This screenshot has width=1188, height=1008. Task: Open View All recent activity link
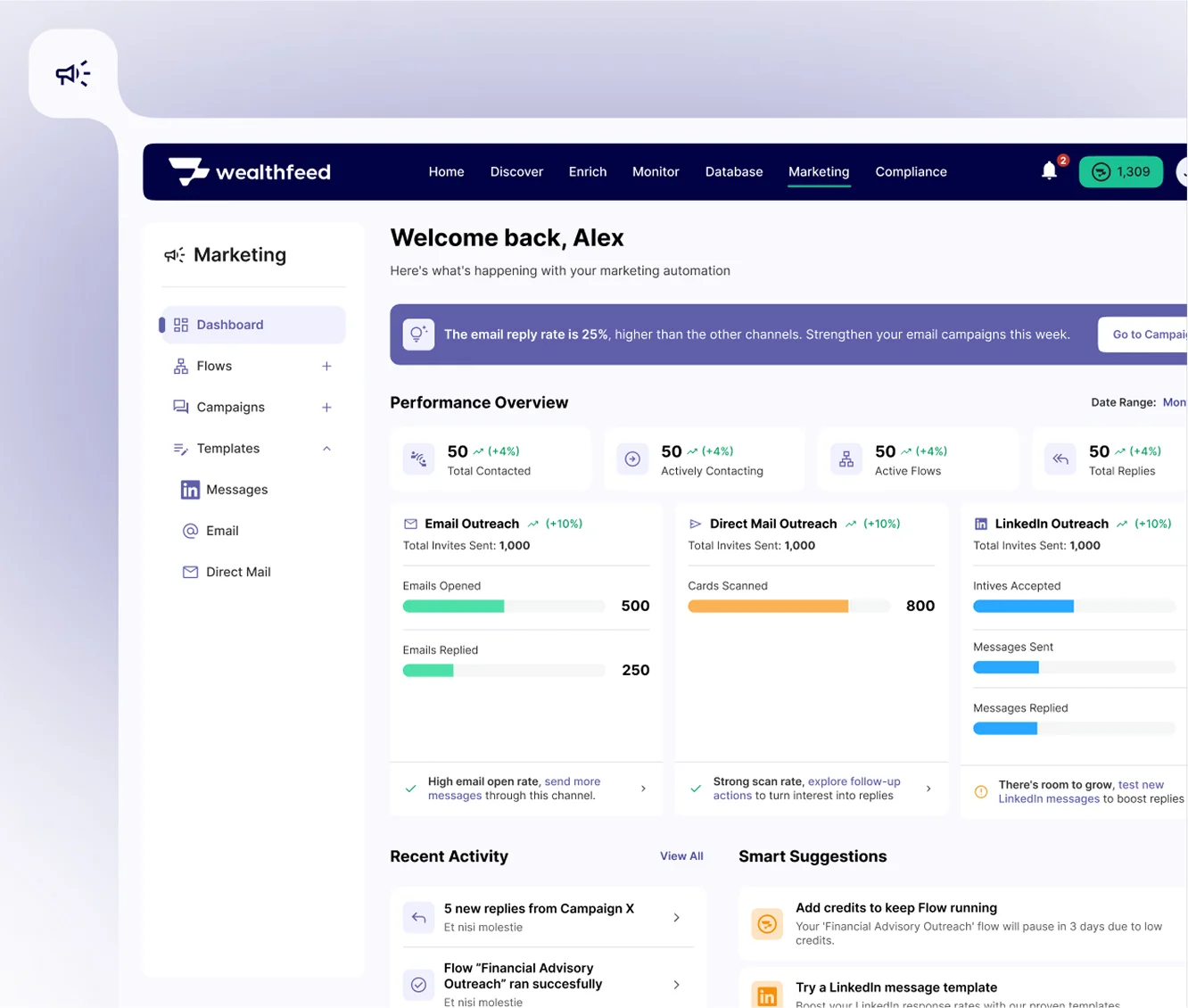681,856
